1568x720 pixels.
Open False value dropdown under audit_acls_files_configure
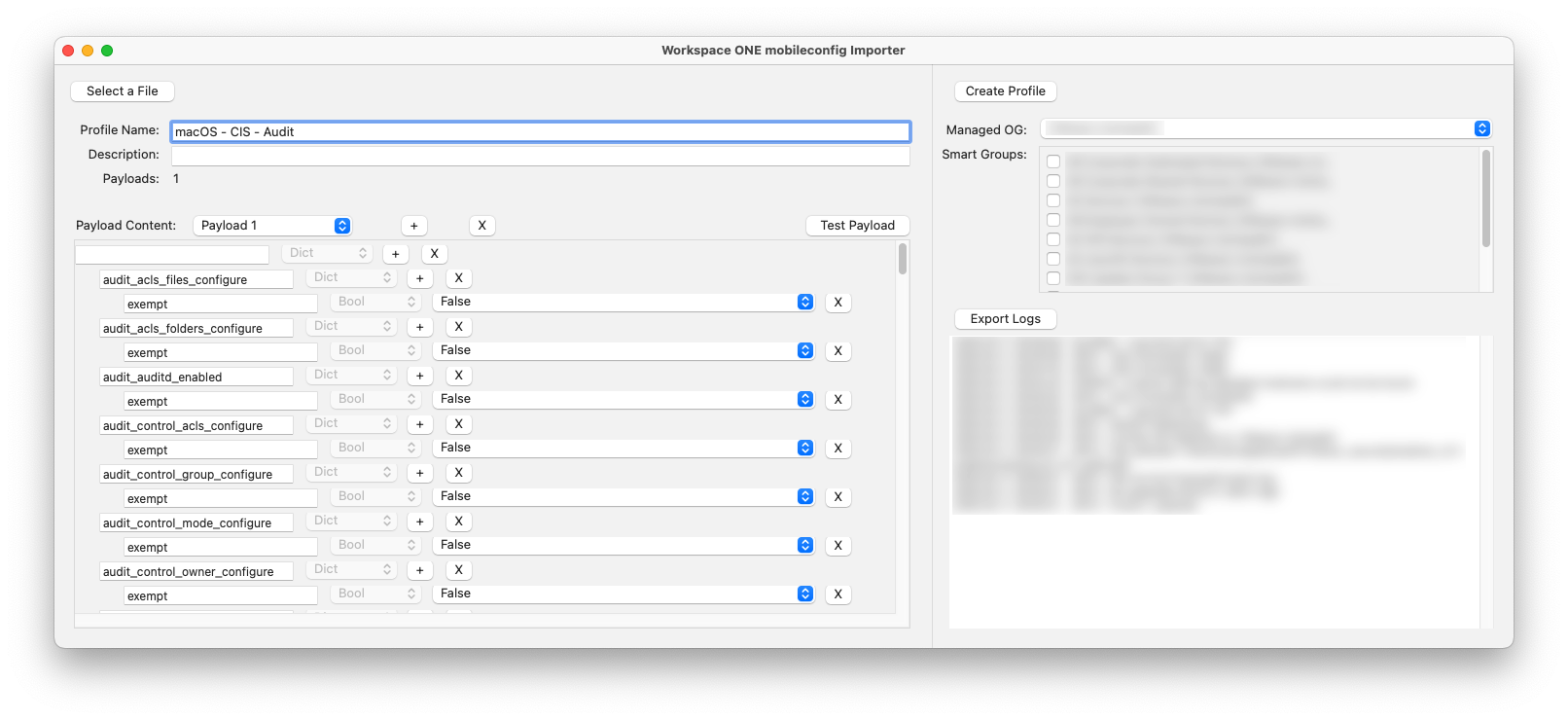623,302
